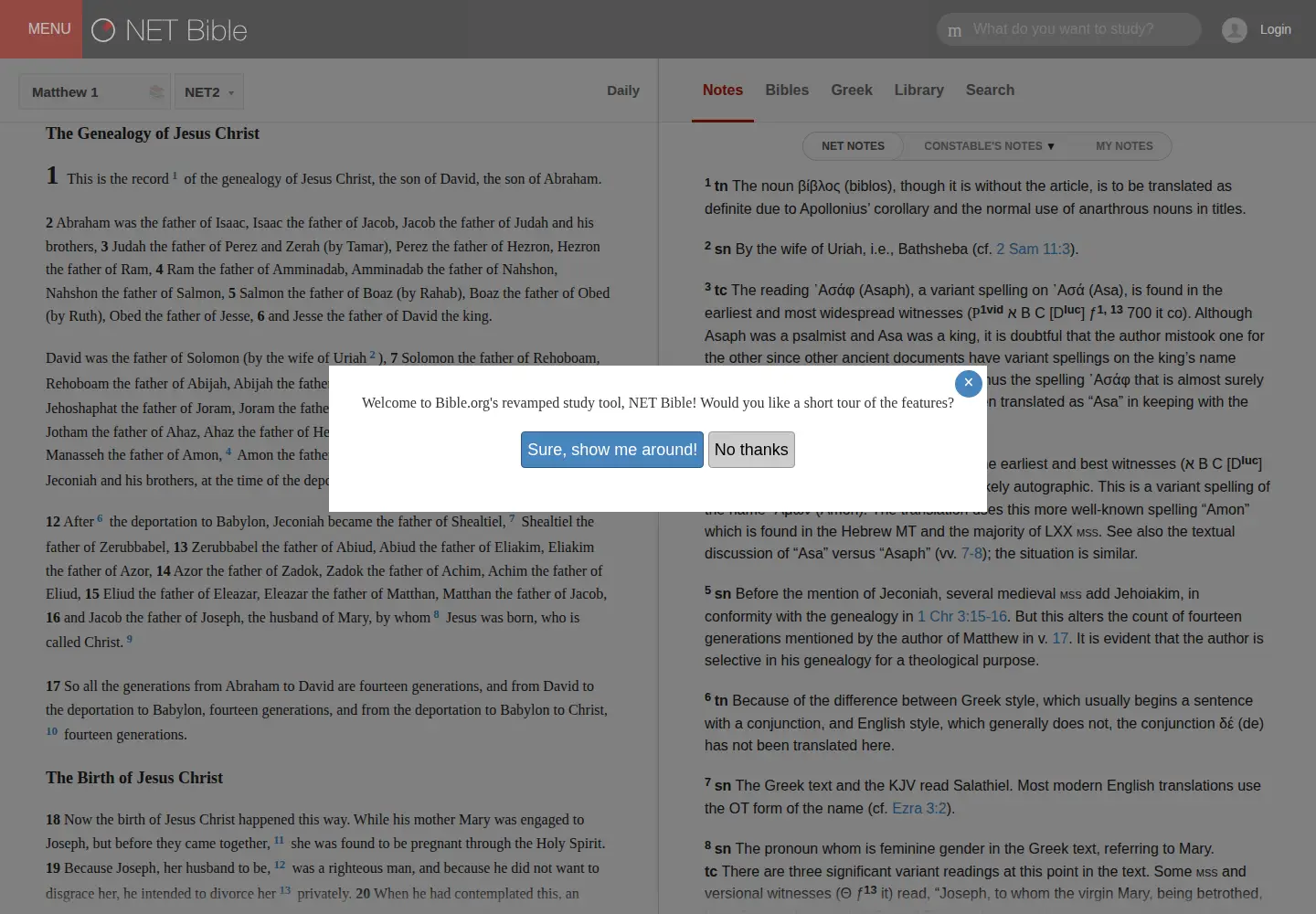Image resolution: width=1316 pixels, height=914 pixels.
Task: Switch to the Greek tab
Action: coord(852,90)
